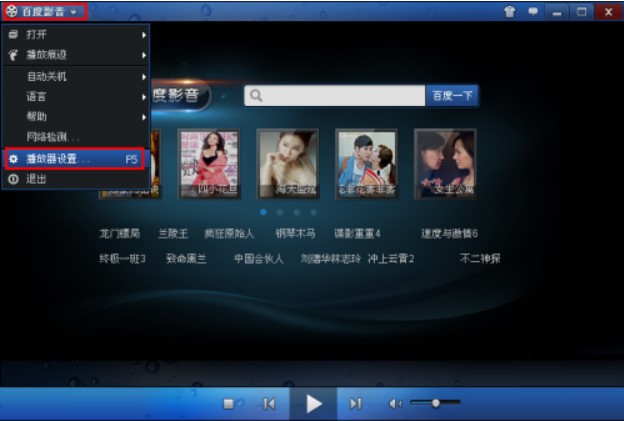Open the 致命黑兰 link

pyautogui.click(x=186, y=259)
